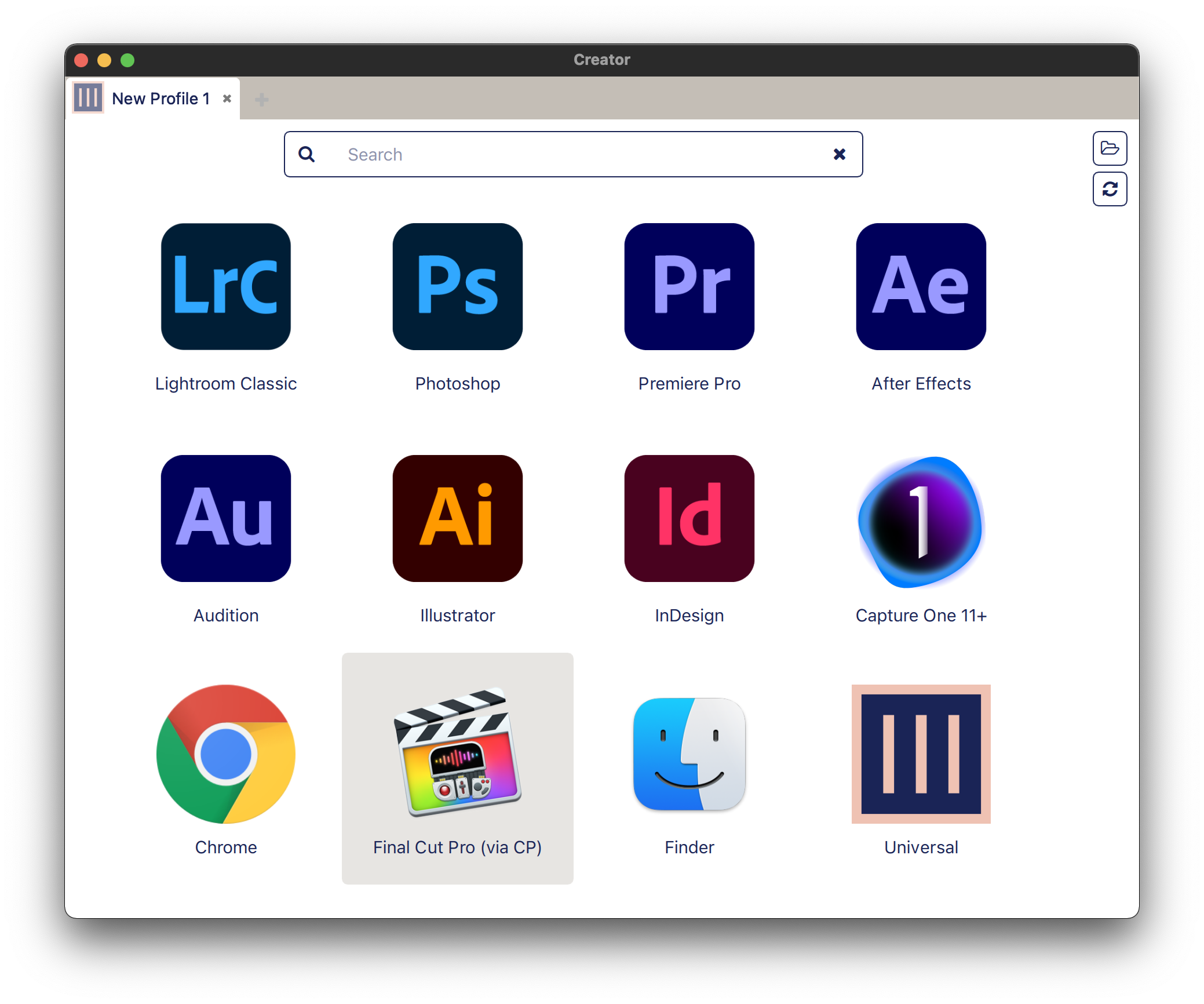Clear the search field with X
The width and height of the screenshot is (1204, 1004).
point(840,154)
